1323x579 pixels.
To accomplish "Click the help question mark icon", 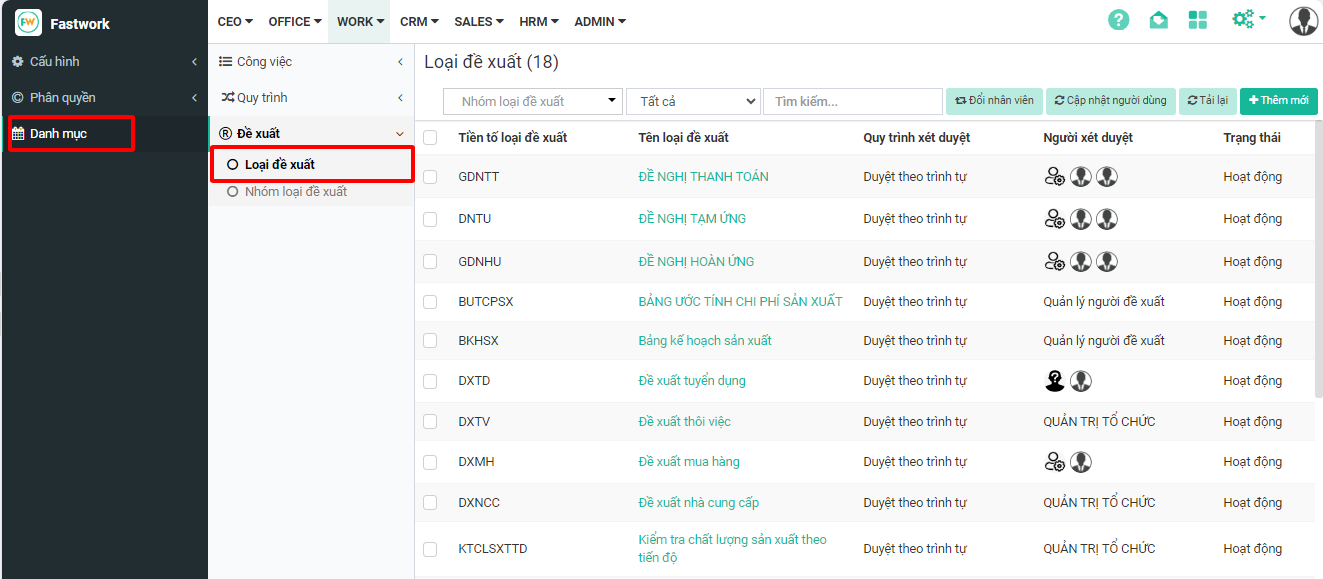I will click(x=1119, y=21).
